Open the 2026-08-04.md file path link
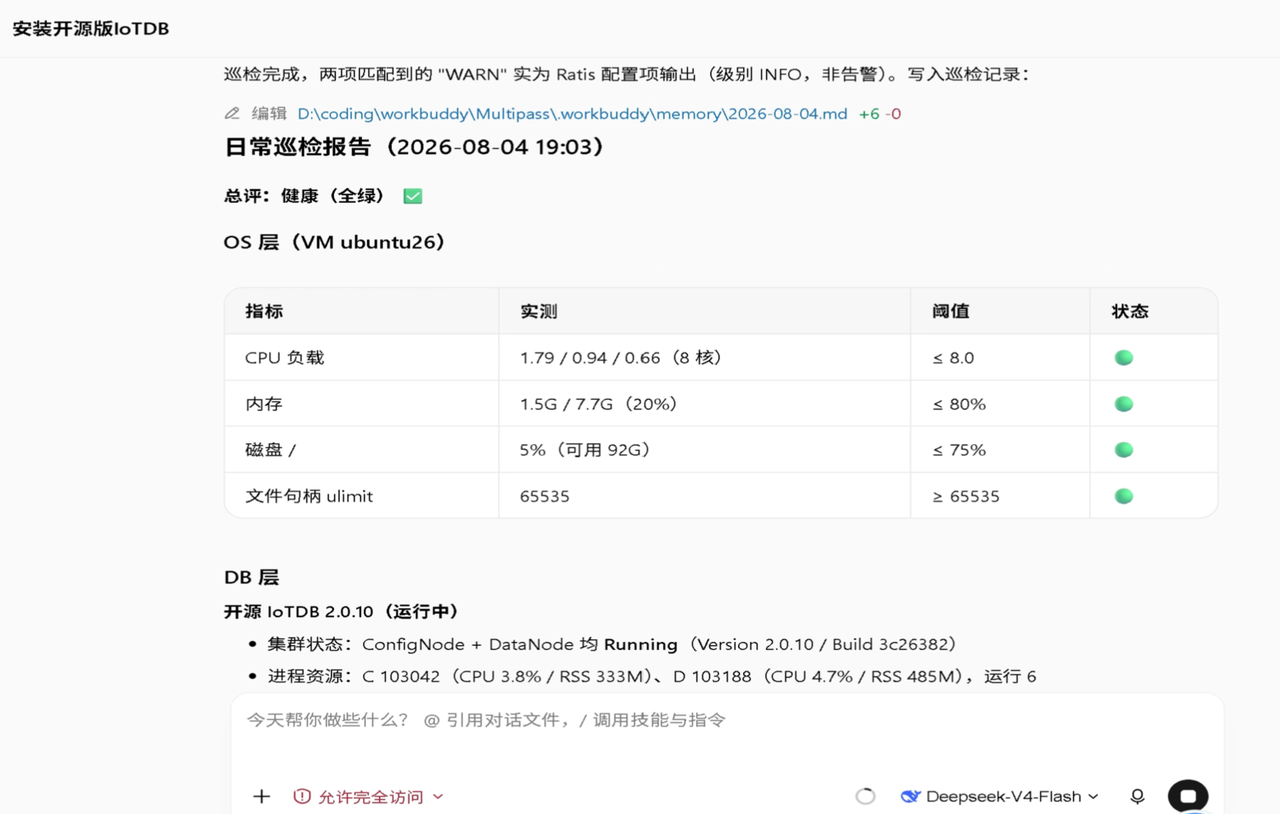1280x814 pixels. click(572, 114)
